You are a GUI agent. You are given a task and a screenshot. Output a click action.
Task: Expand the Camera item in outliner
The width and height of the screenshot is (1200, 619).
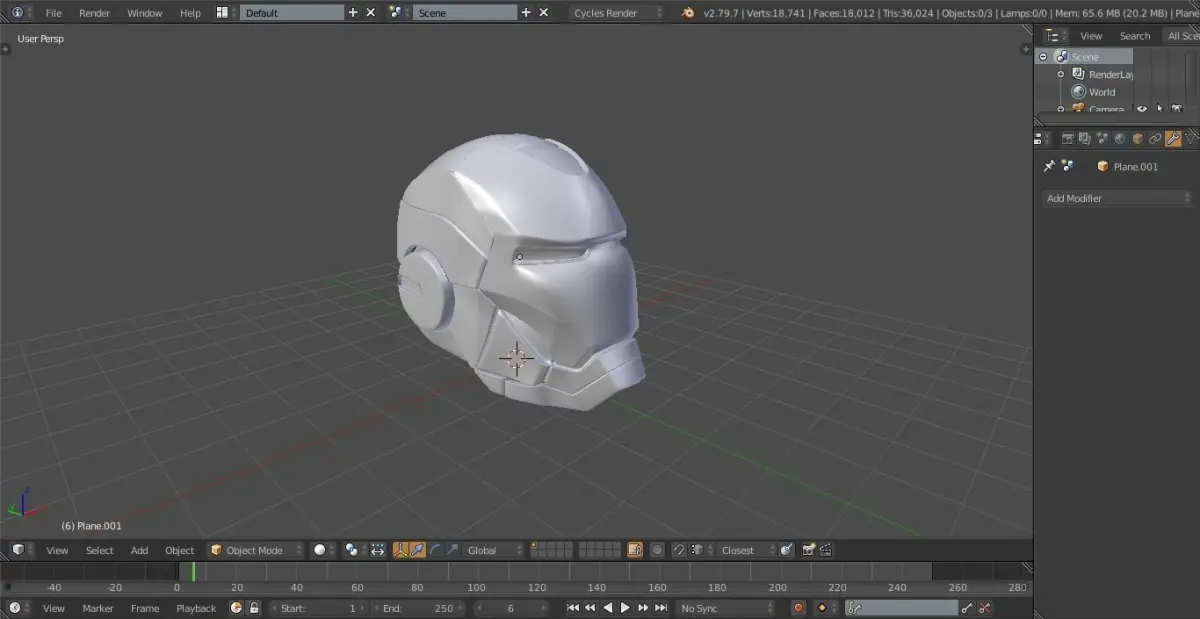click(1061, 109)
